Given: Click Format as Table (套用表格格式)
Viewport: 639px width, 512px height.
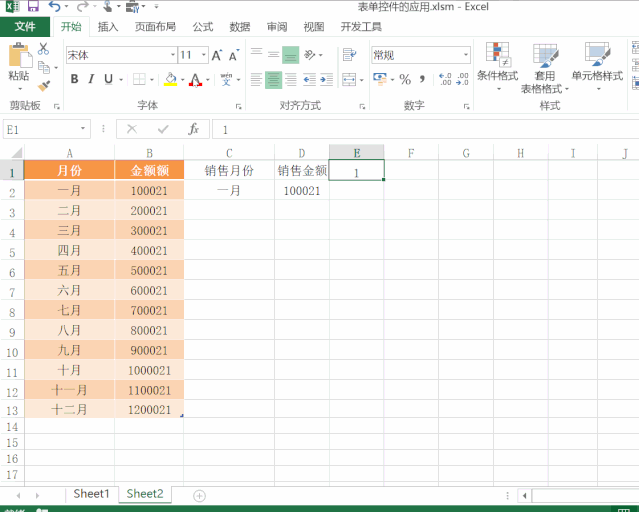Looking at the screenshot, I should tap(545, 66).
